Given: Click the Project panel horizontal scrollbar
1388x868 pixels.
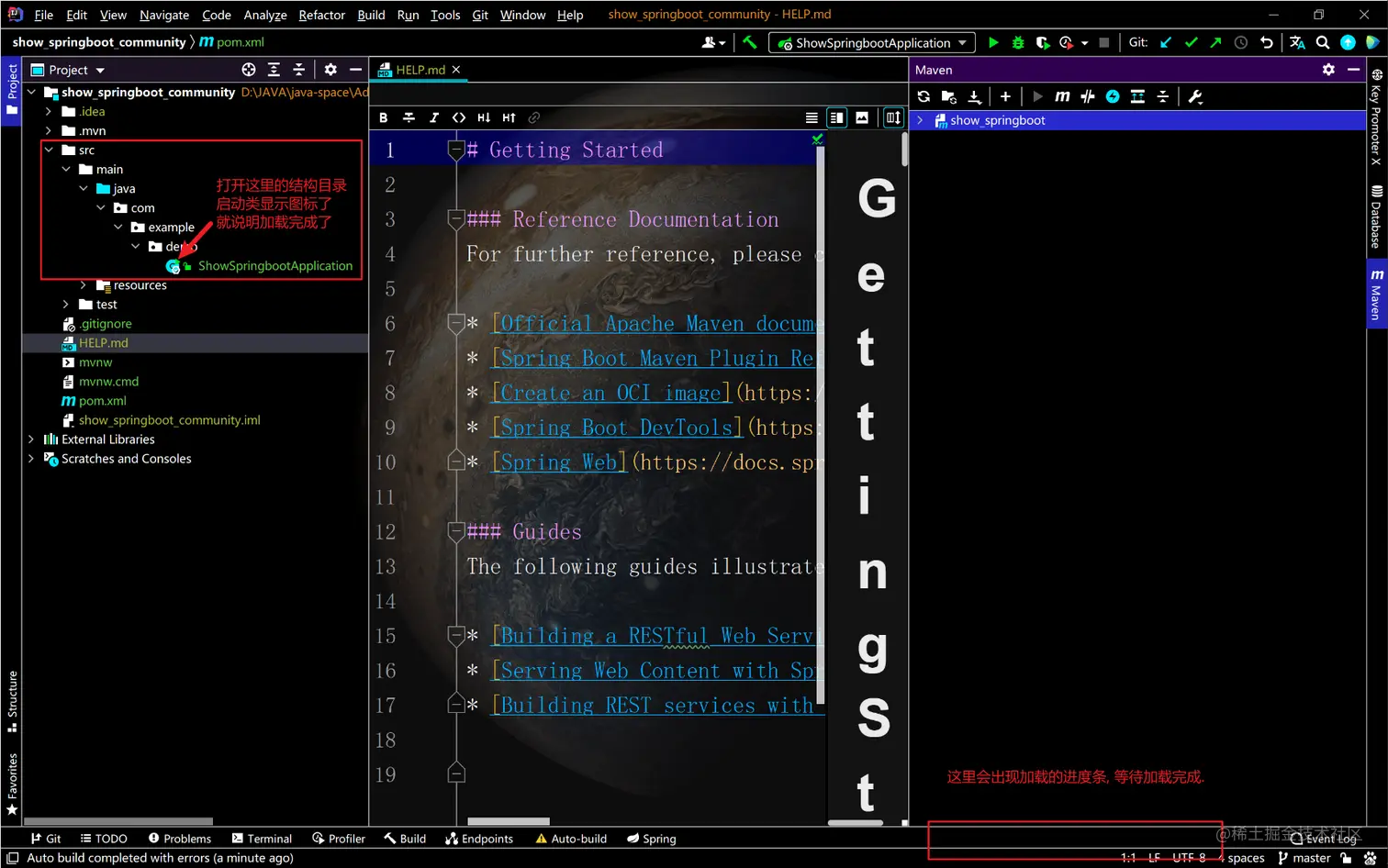Looking at the screenshot, I should tap(118, 821).
